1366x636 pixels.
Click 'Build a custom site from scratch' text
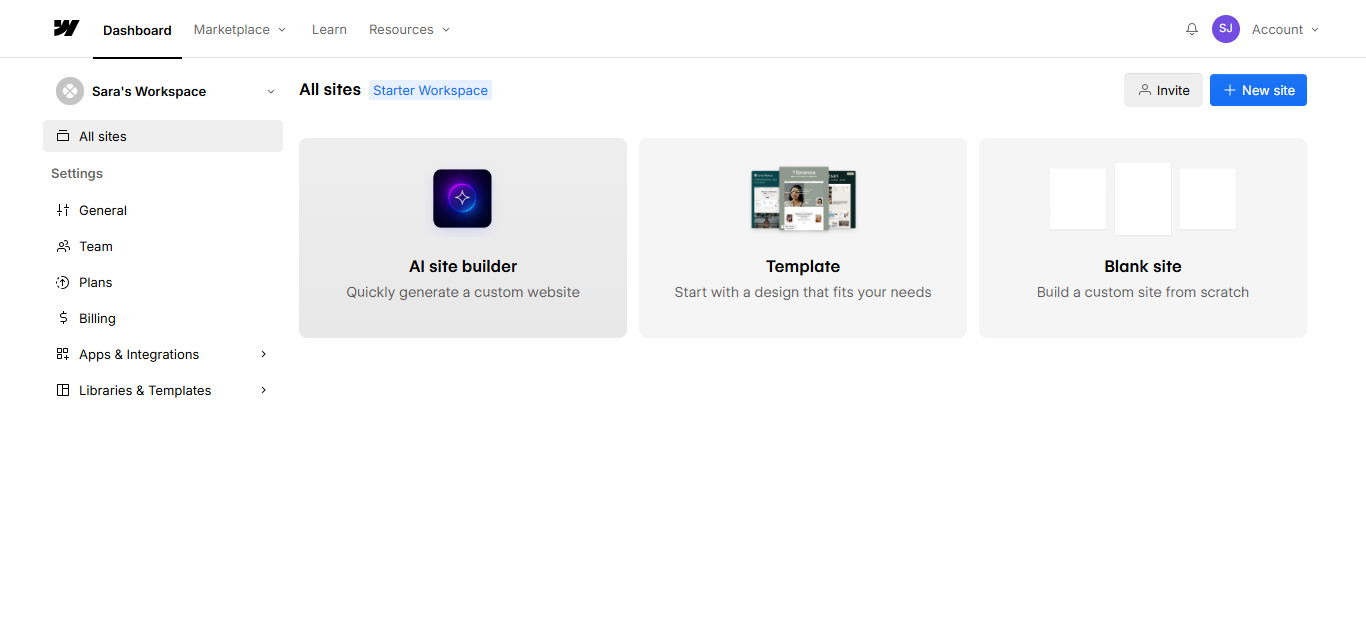1143,292
